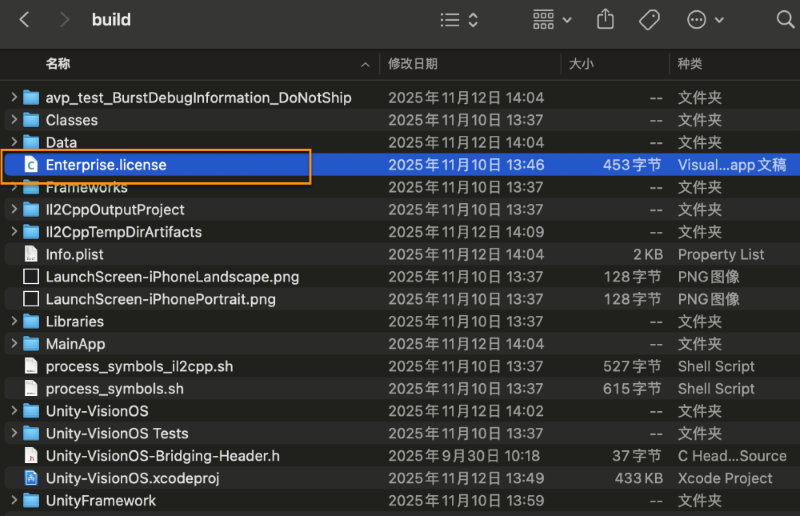This screenshot has height=516, width=800.
Task: Select the process_symbols_il2cpp.sh file name
Action: pos(139,366)
